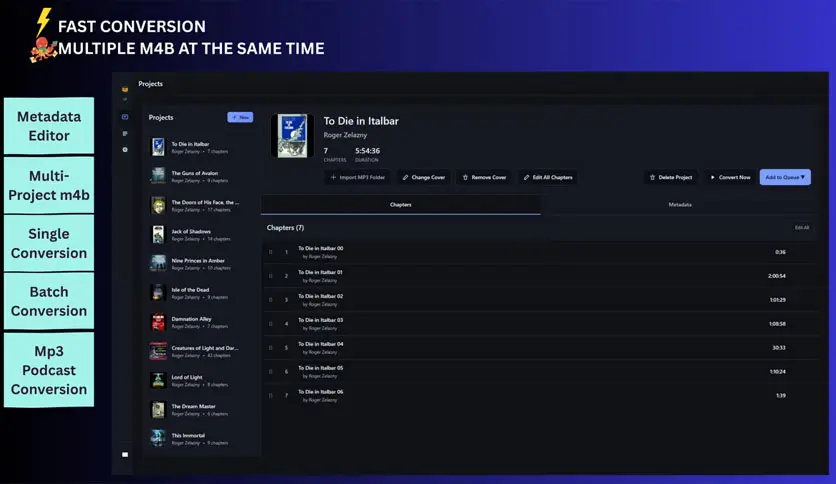Click the Jack of Shadows cover thumbnail
This screenshot has height=484, width=836.
[158, 235]
